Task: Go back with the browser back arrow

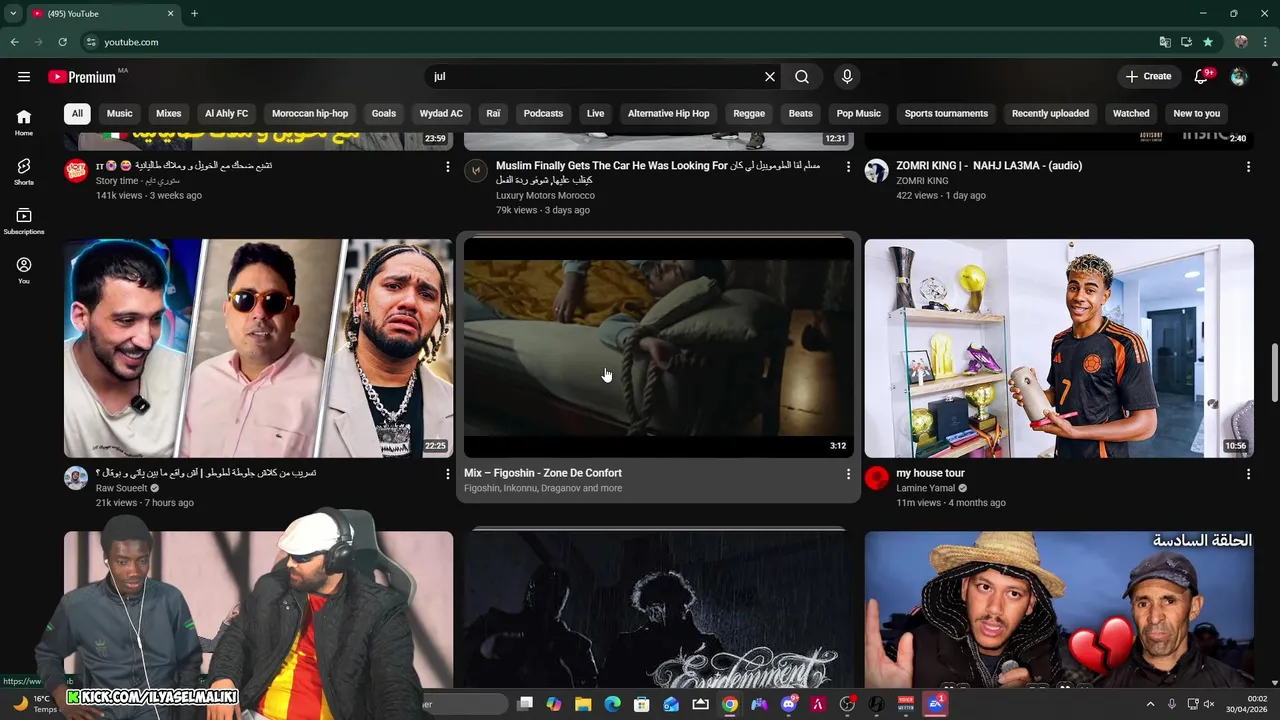Action: 15,42
